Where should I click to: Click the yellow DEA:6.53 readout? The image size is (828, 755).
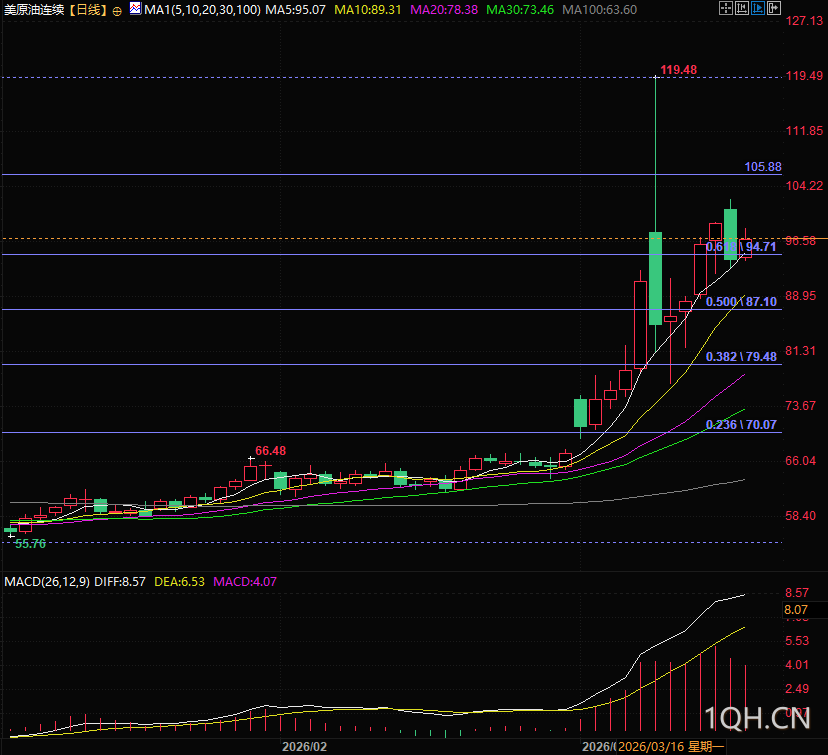pyautogui.click(x=179, y=582)
